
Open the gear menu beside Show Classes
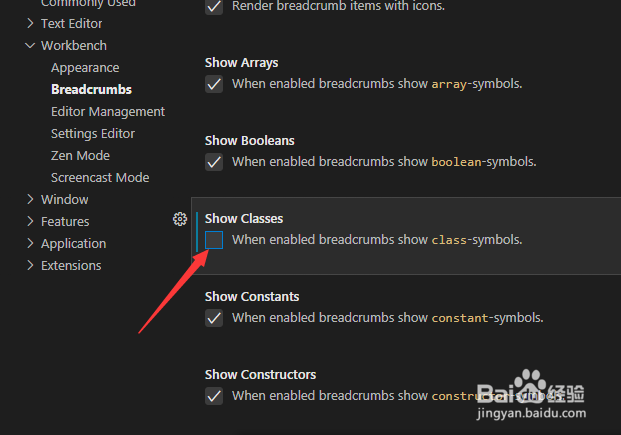[x=180, y=219]
